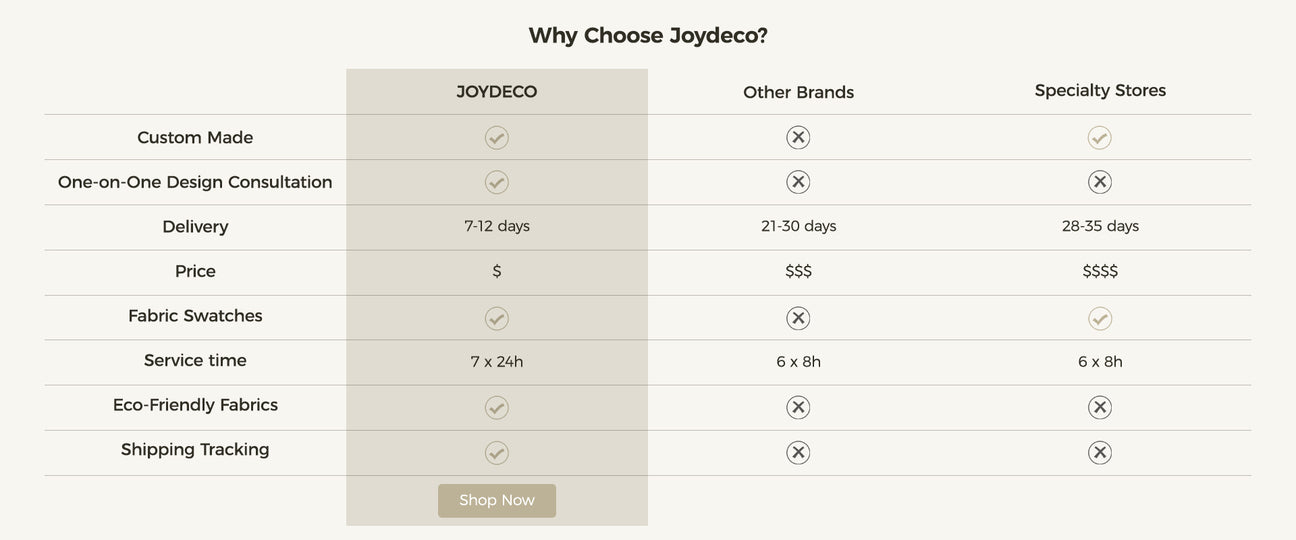Viewport: 1296px width, 540px height.
Task: Click the 7-12 days delivery cell
Action: [x=497, y=226]
